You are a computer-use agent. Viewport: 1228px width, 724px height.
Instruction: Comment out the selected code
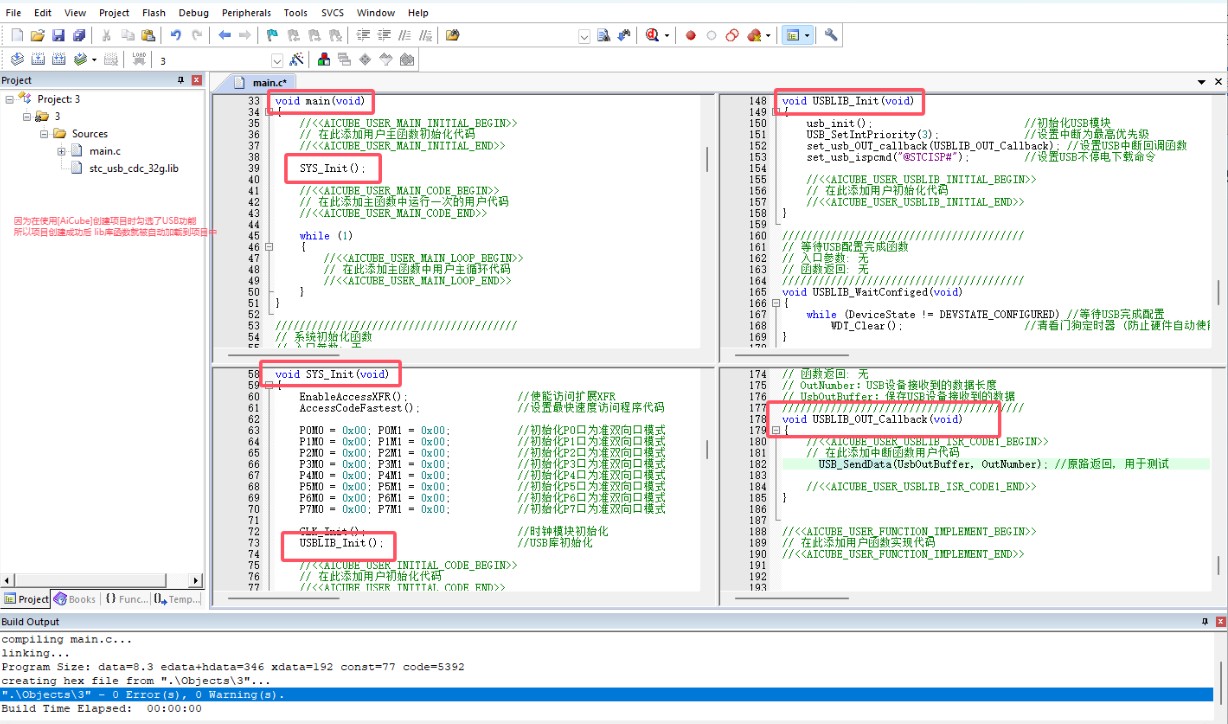click(x=404, y=35)
